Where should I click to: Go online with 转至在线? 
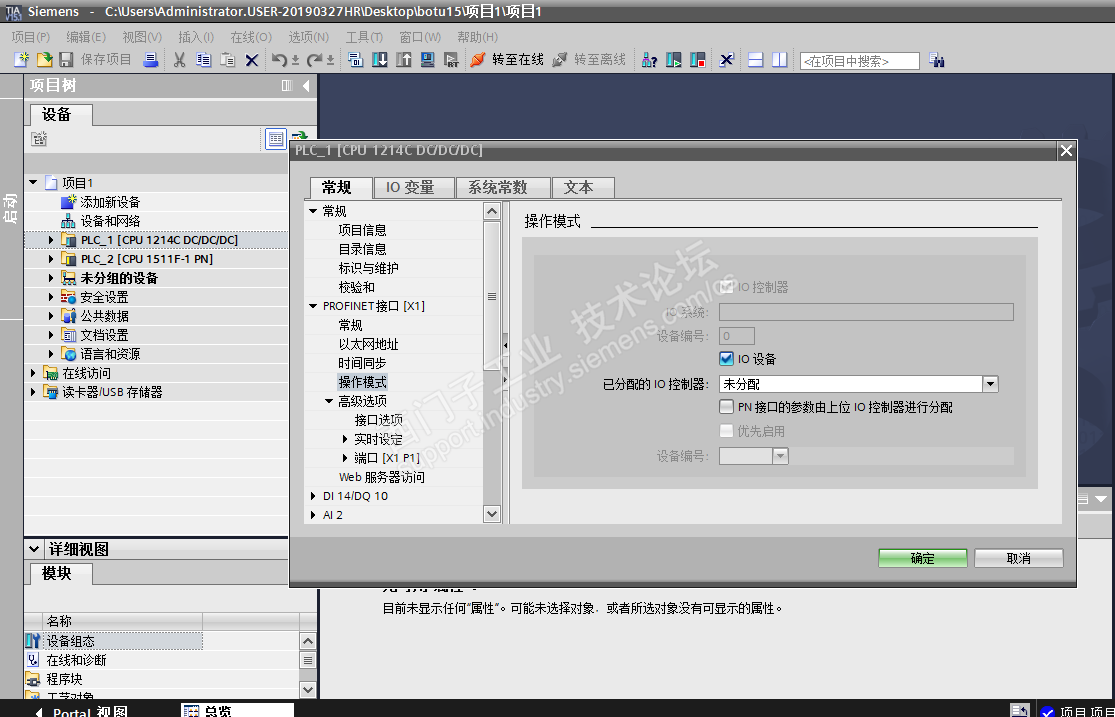tap(506, 60)
